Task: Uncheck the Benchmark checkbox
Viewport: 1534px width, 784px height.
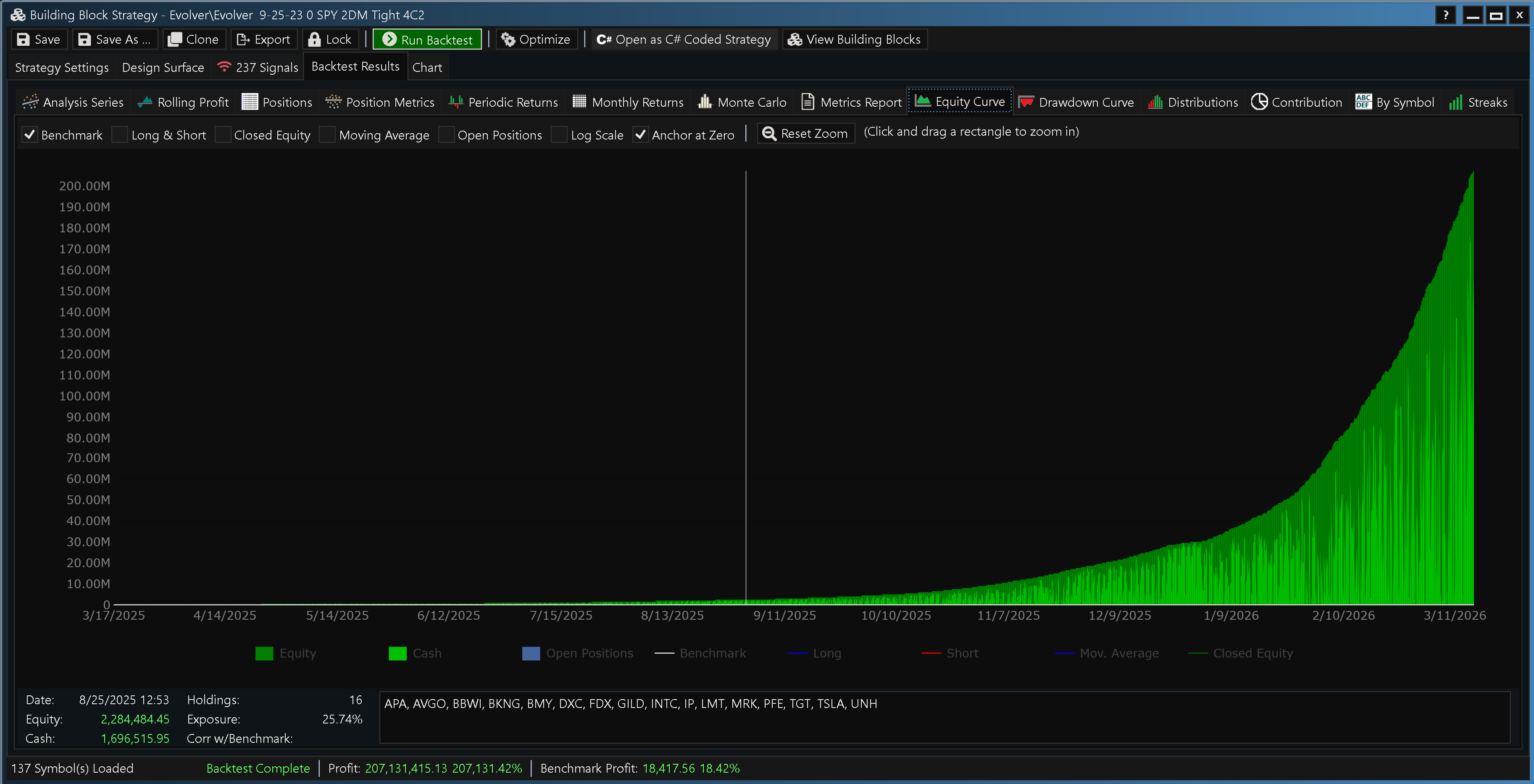Action: [x=29, y=135]
